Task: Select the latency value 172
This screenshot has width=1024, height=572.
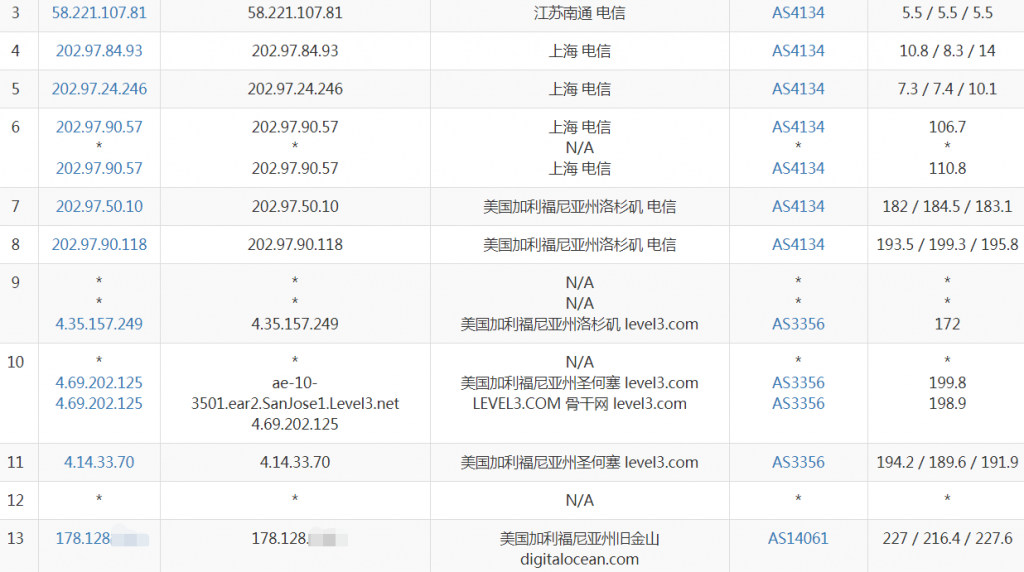Action: 947,324
